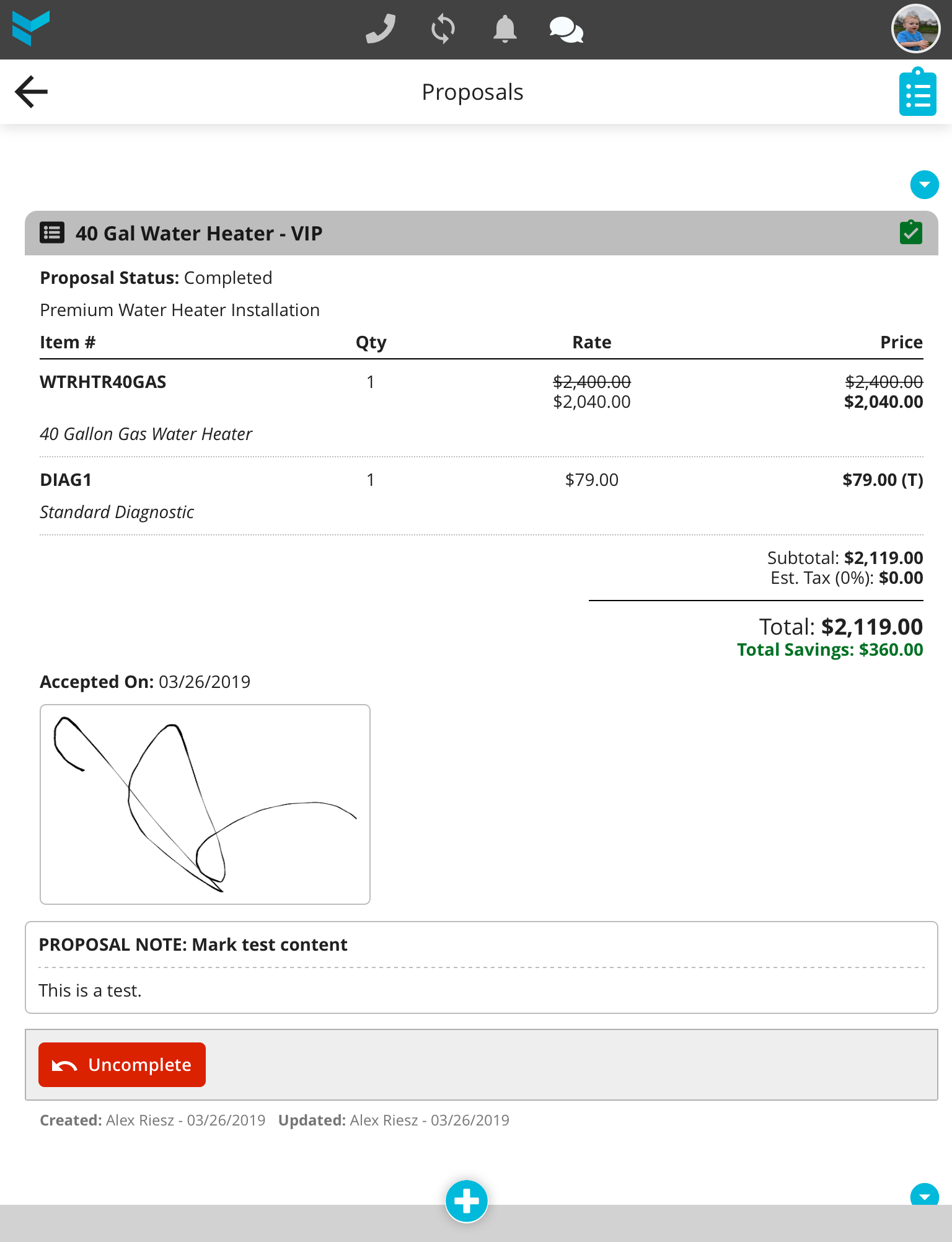952x1242 pixels.
Task: Open the notifications bell
Action: click(505, 29)
